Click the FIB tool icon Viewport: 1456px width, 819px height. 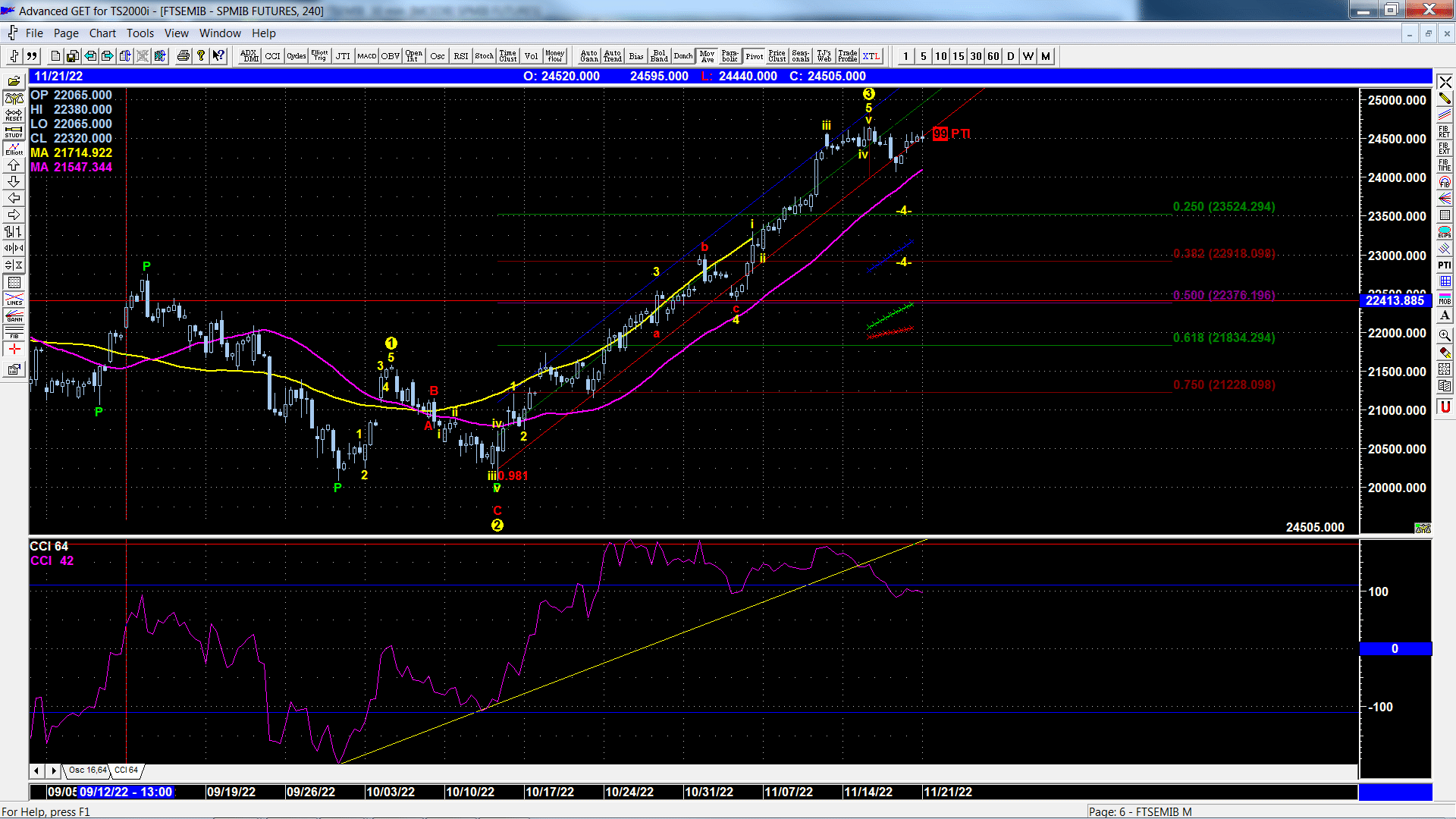pyautogui.click(x=14, y=332)
